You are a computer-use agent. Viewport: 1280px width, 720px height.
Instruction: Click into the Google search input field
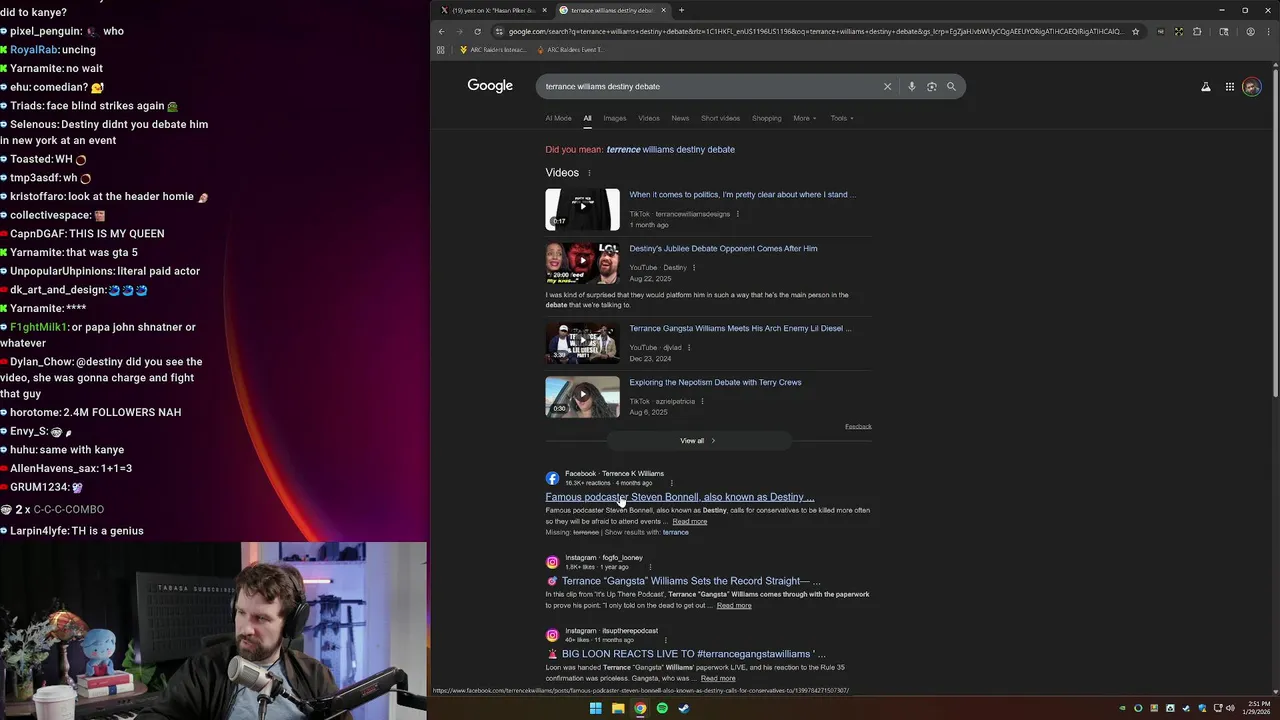click(x=710, y=86)
